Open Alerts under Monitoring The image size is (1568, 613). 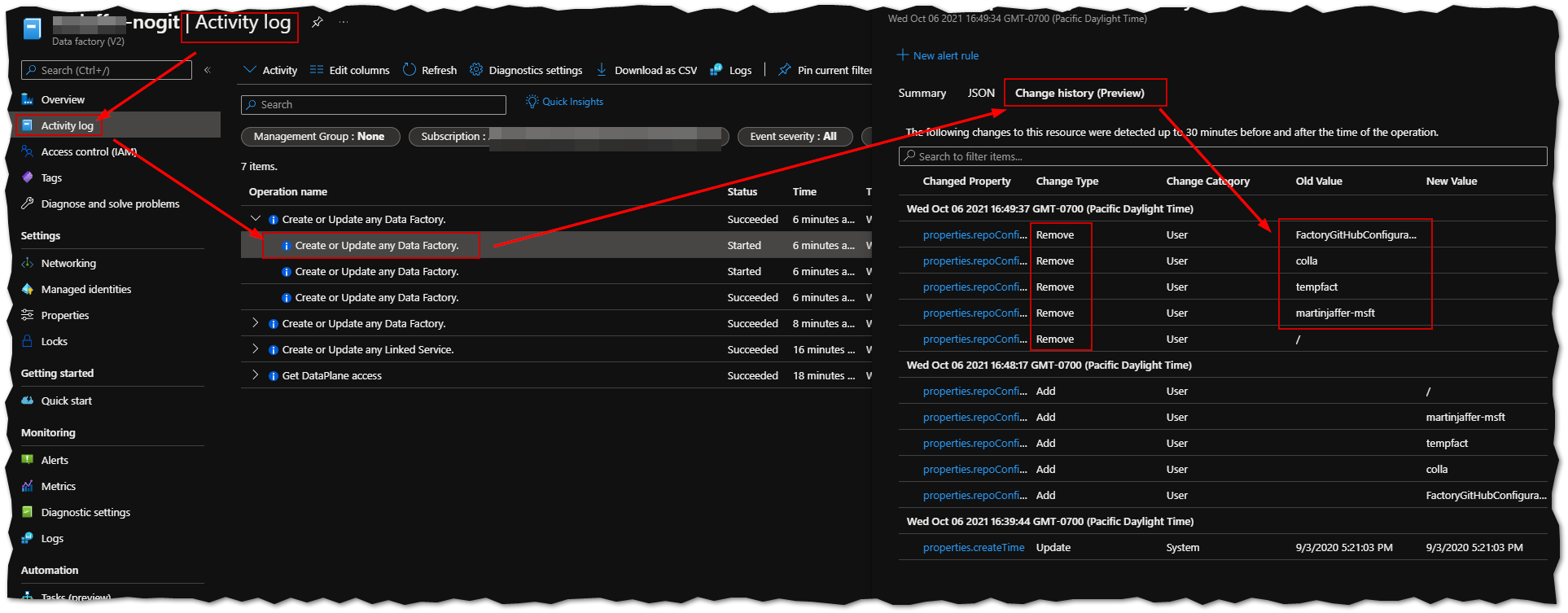point(55,460)
